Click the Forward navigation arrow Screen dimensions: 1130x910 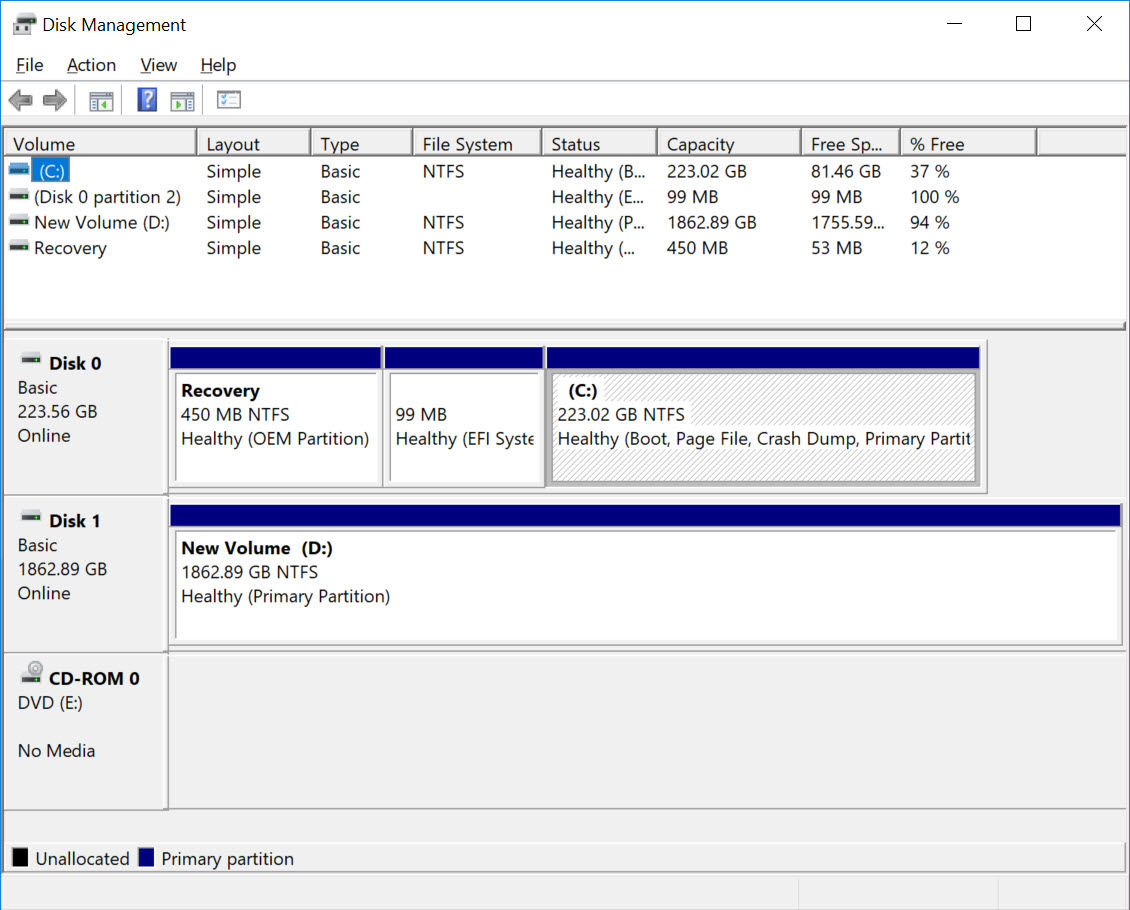[x=54, y=99]
